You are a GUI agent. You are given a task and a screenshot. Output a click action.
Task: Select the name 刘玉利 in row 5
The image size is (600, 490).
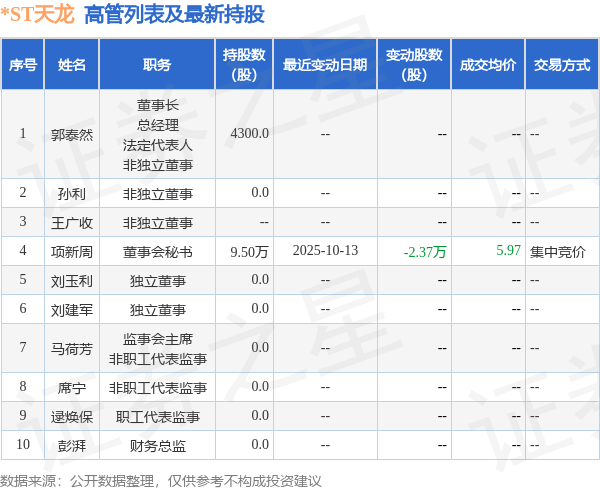[72, 281]
